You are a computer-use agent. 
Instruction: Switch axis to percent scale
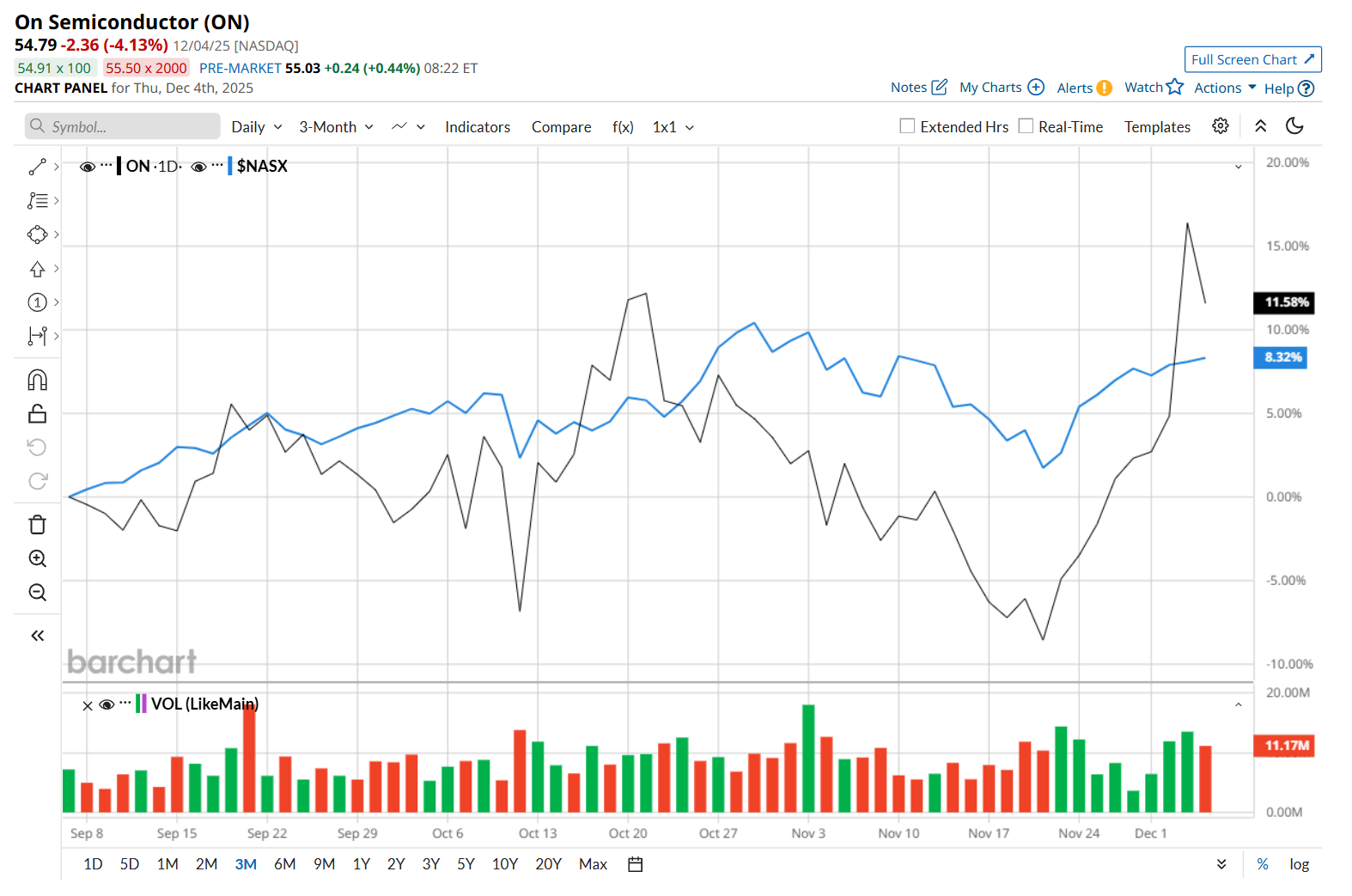coord(1263,864)
